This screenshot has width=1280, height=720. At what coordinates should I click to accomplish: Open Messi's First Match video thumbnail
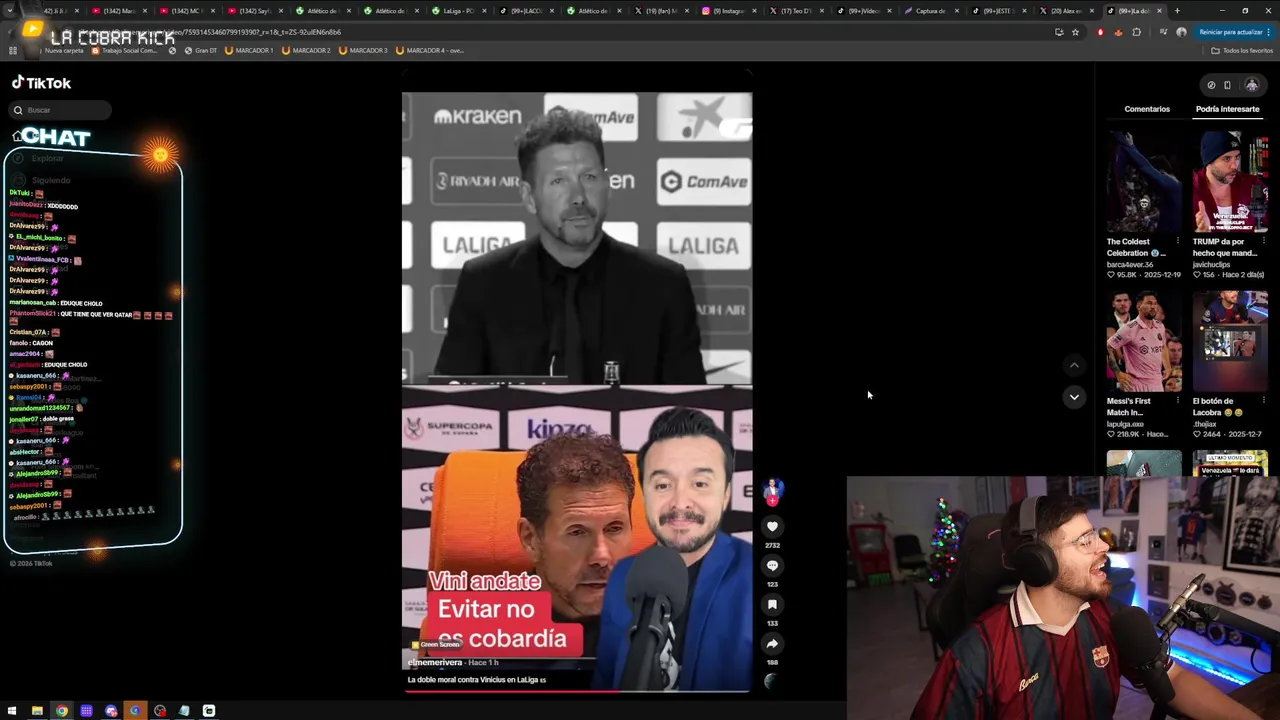[x=1144, y=342]
